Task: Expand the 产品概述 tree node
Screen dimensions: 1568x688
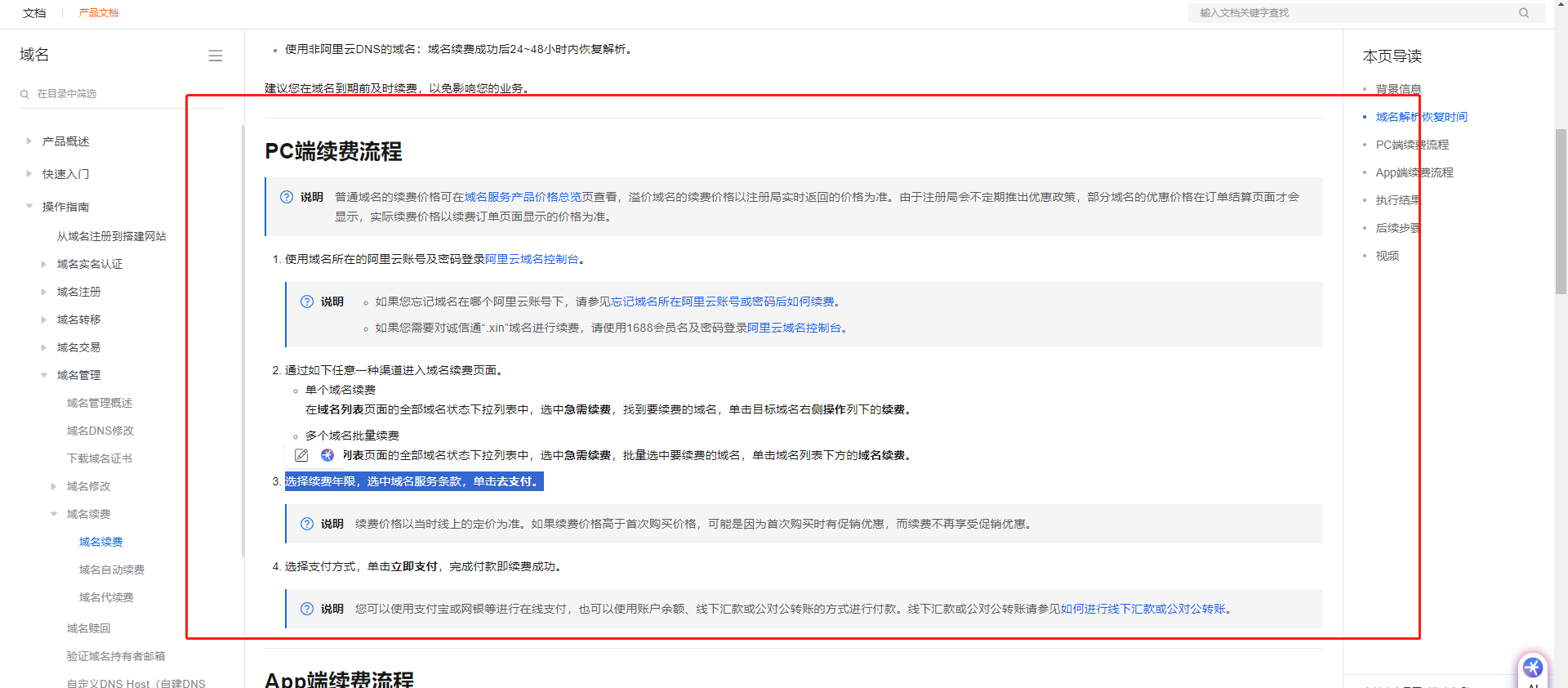Action: click(29, 141)
